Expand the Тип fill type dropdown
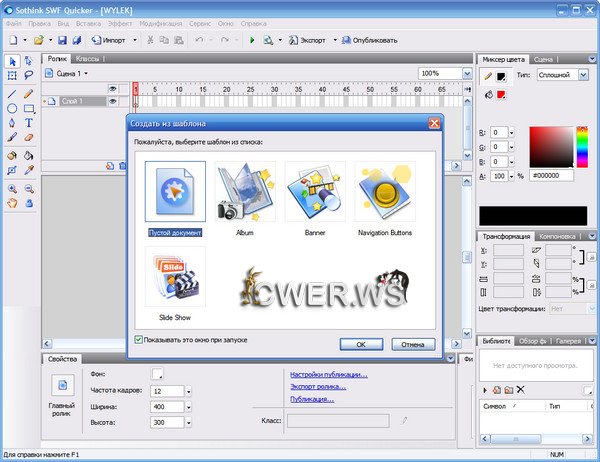 click(583, 75)
